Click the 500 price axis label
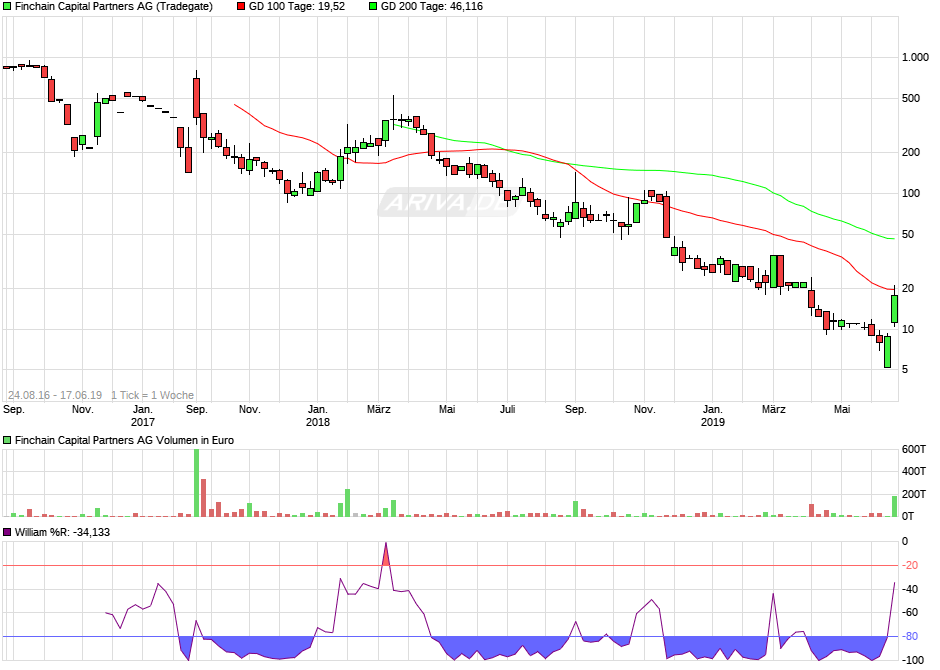Viewport: 940px width, 670px height. (x=911, y=98)
